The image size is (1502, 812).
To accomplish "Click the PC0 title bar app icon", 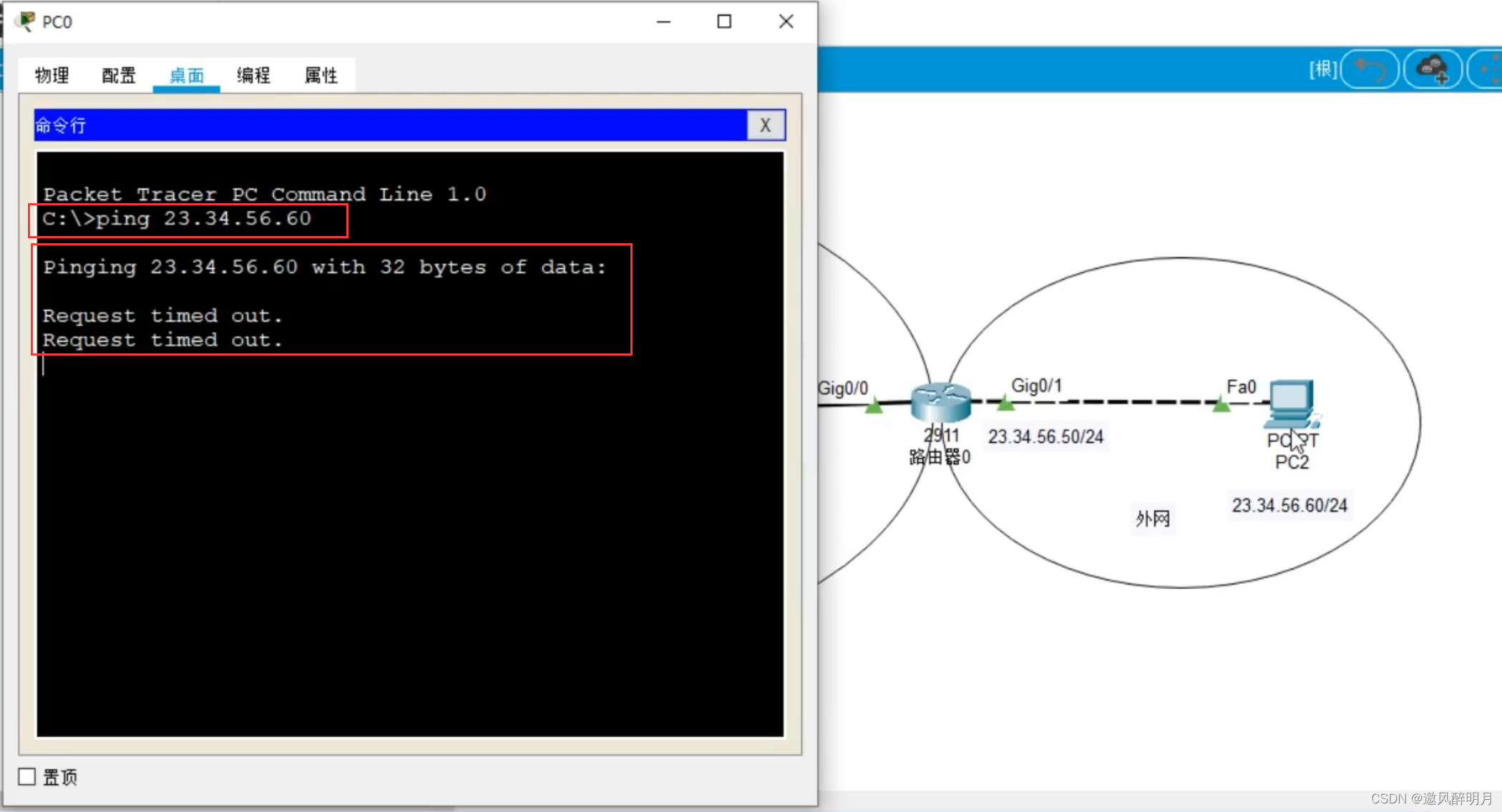I will 25,21.
